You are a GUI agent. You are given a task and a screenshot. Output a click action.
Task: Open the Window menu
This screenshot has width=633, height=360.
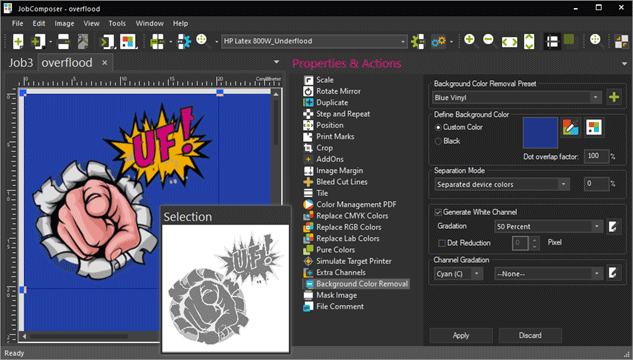click(x=149, y=23)
